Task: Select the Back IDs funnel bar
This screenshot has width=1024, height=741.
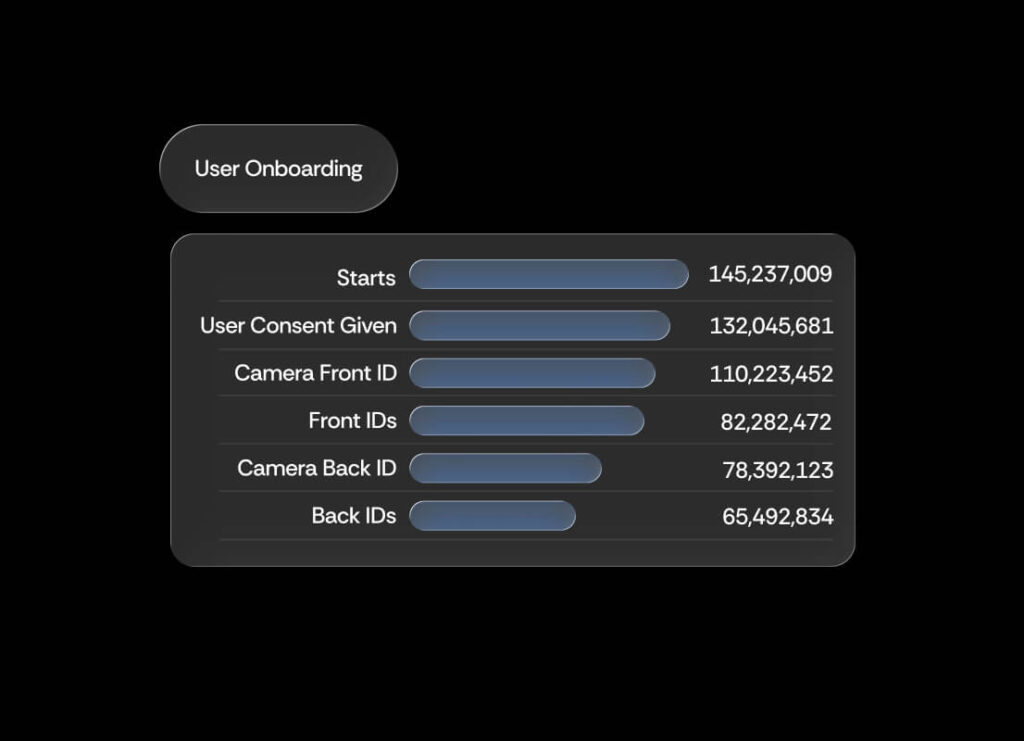Action: click(x=492, y=516)
